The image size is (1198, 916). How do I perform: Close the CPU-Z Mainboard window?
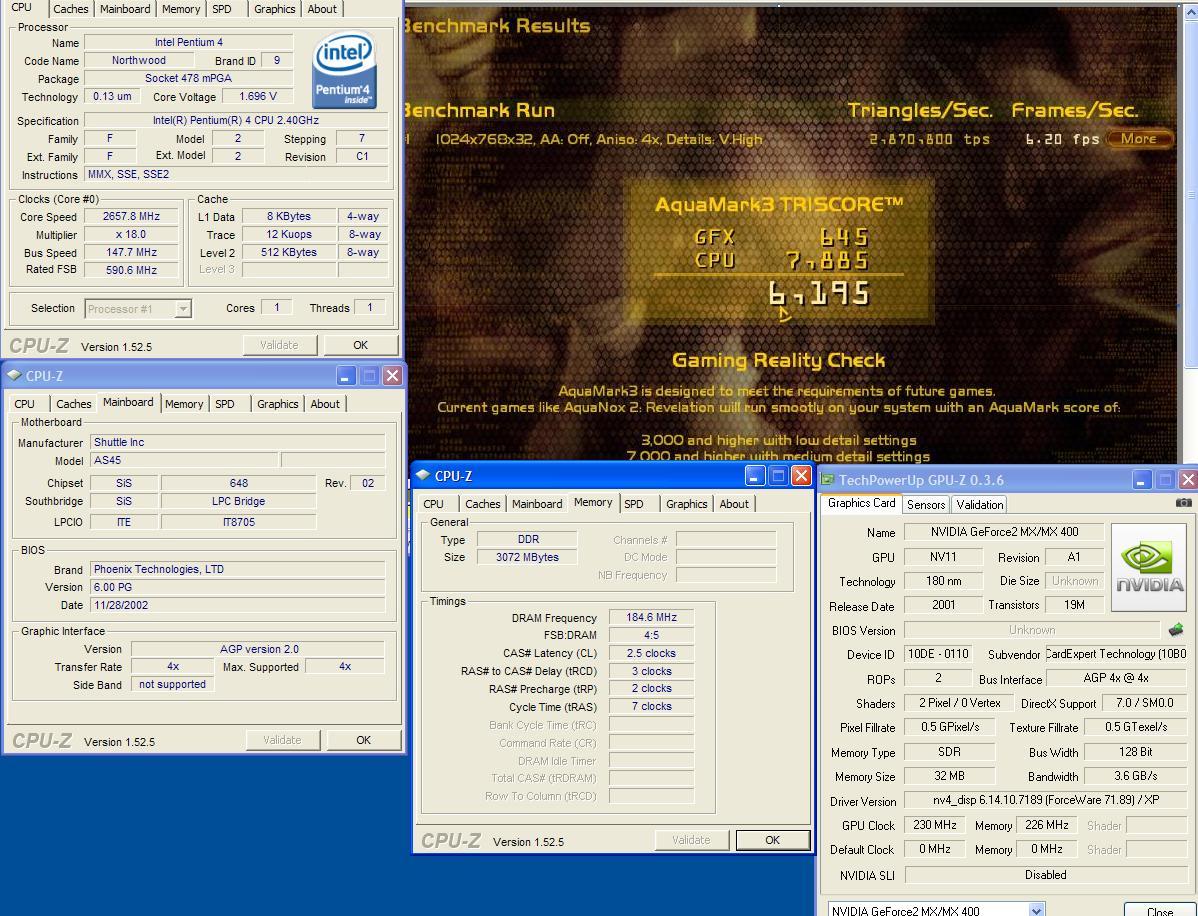click(392, 375)
